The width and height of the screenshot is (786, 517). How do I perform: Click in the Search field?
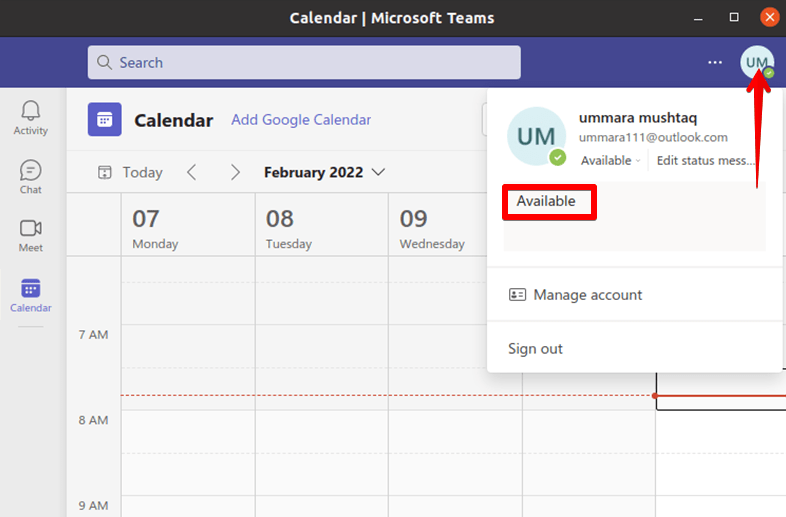(x=304, y=63)
